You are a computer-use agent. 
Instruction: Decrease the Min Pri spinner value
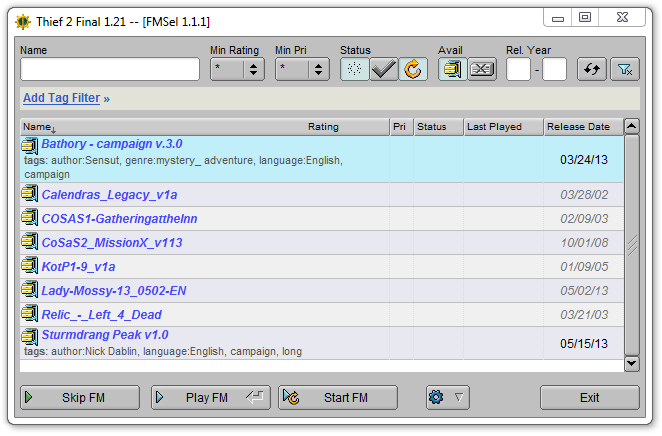pos(318,73)
